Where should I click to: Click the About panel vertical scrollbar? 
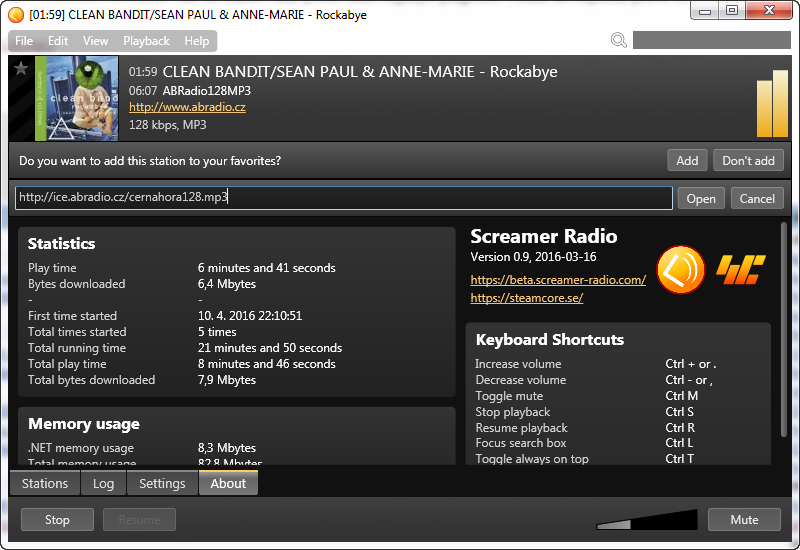pyautogui.click(x=784, y=330)
